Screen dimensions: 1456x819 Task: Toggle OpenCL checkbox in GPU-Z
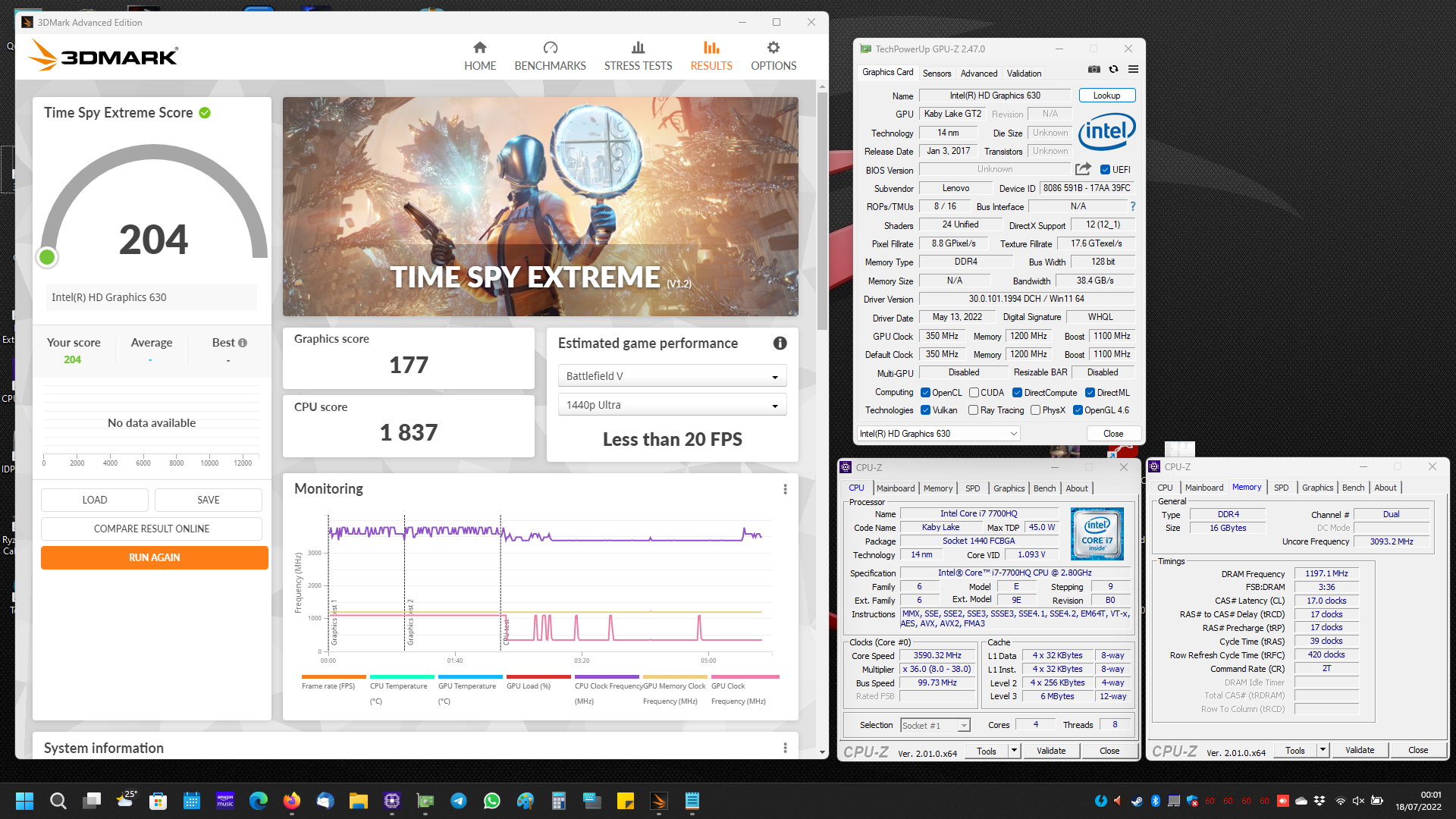pyautogui.click(x=925, y=393)
